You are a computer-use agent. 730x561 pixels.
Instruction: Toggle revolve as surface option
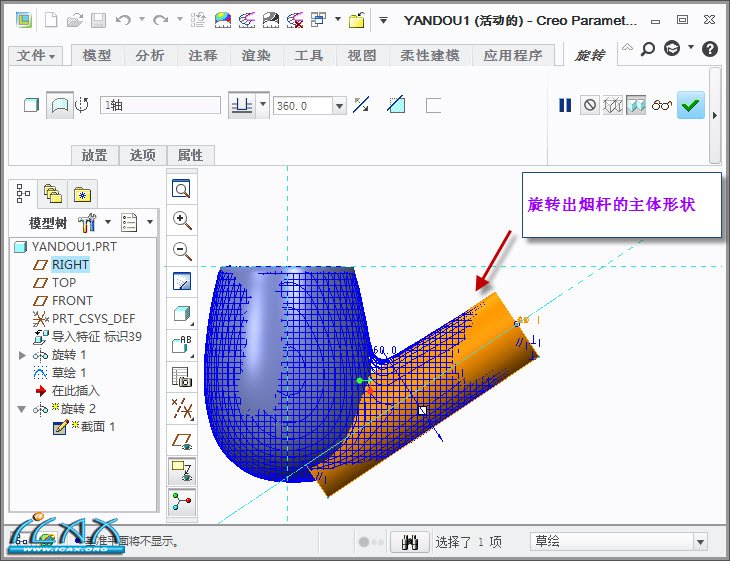(x=60, y=105)
